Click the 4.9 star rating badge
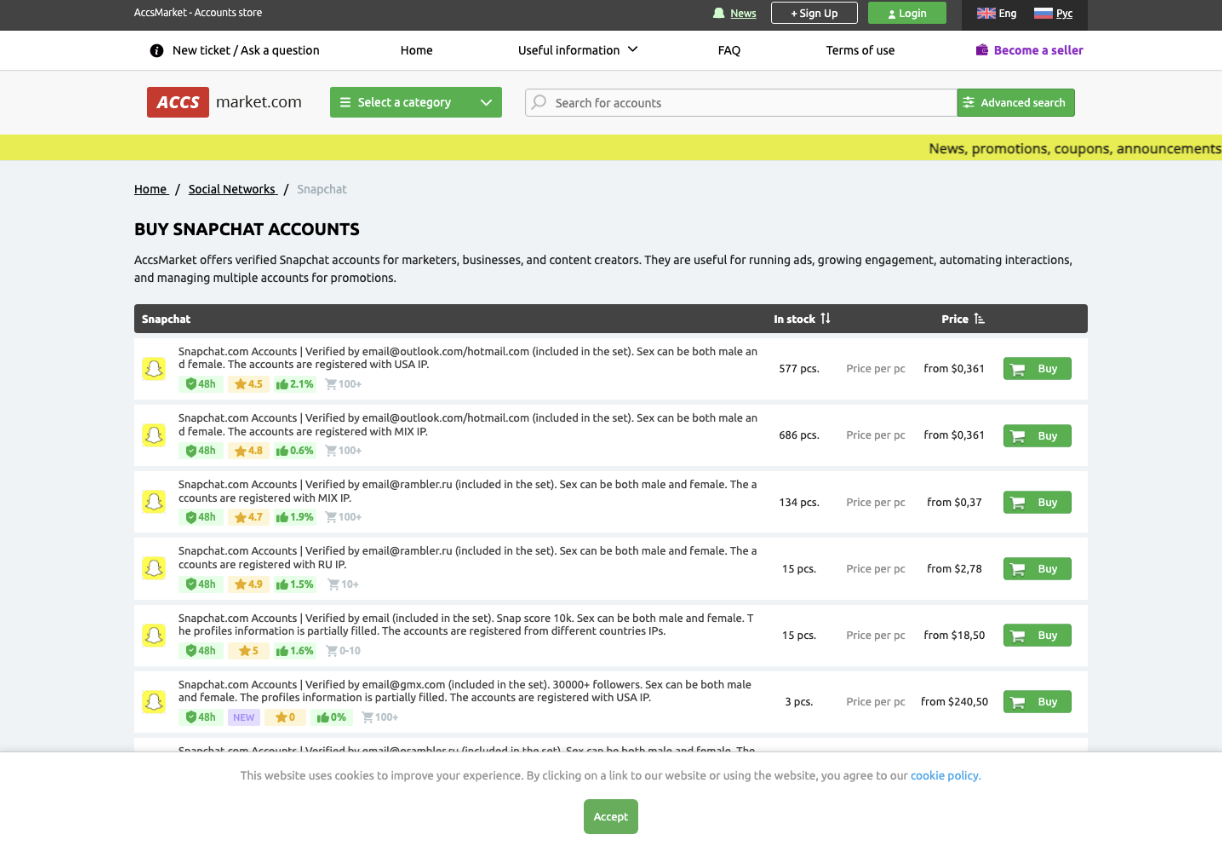 pyautogui.click(x=248, y=584)
